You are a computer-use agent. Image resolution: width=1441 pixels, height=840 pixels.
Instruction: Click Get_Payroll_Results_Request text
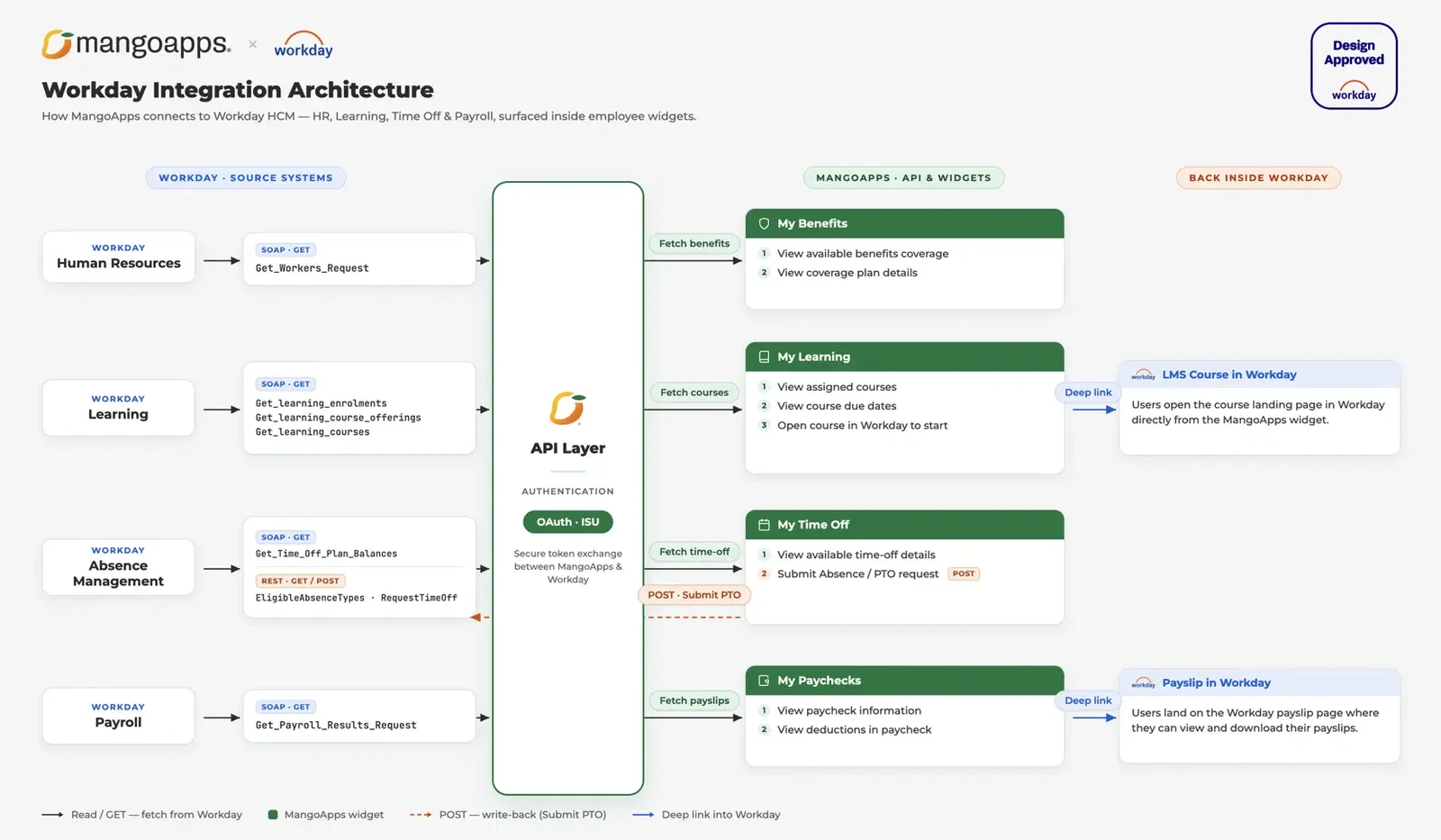point(336,725)
